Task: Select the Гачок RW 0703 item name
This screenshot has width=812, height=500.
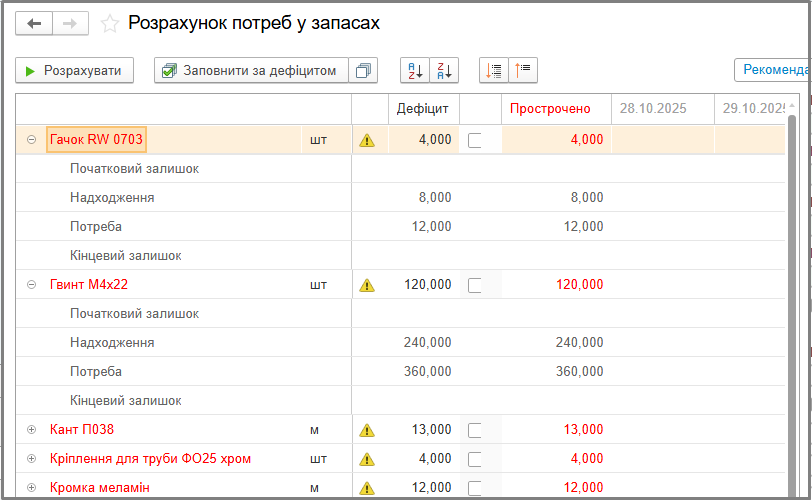Action: point(96,140)
